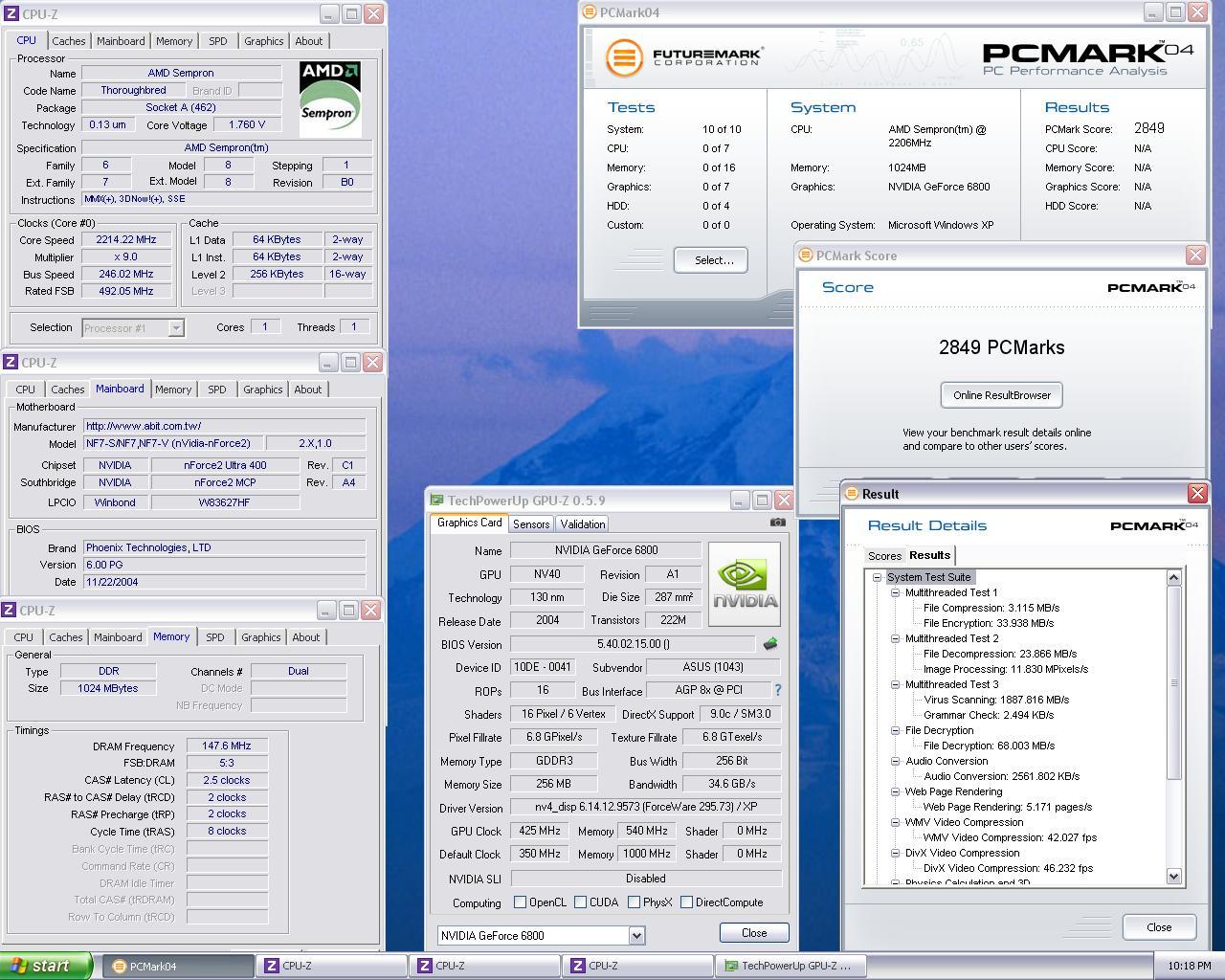The height and width of the screenshot is (980, 1225).
Task: Click the AMD Sempron logo in CPU-Z
Action: tap(329, 99)
